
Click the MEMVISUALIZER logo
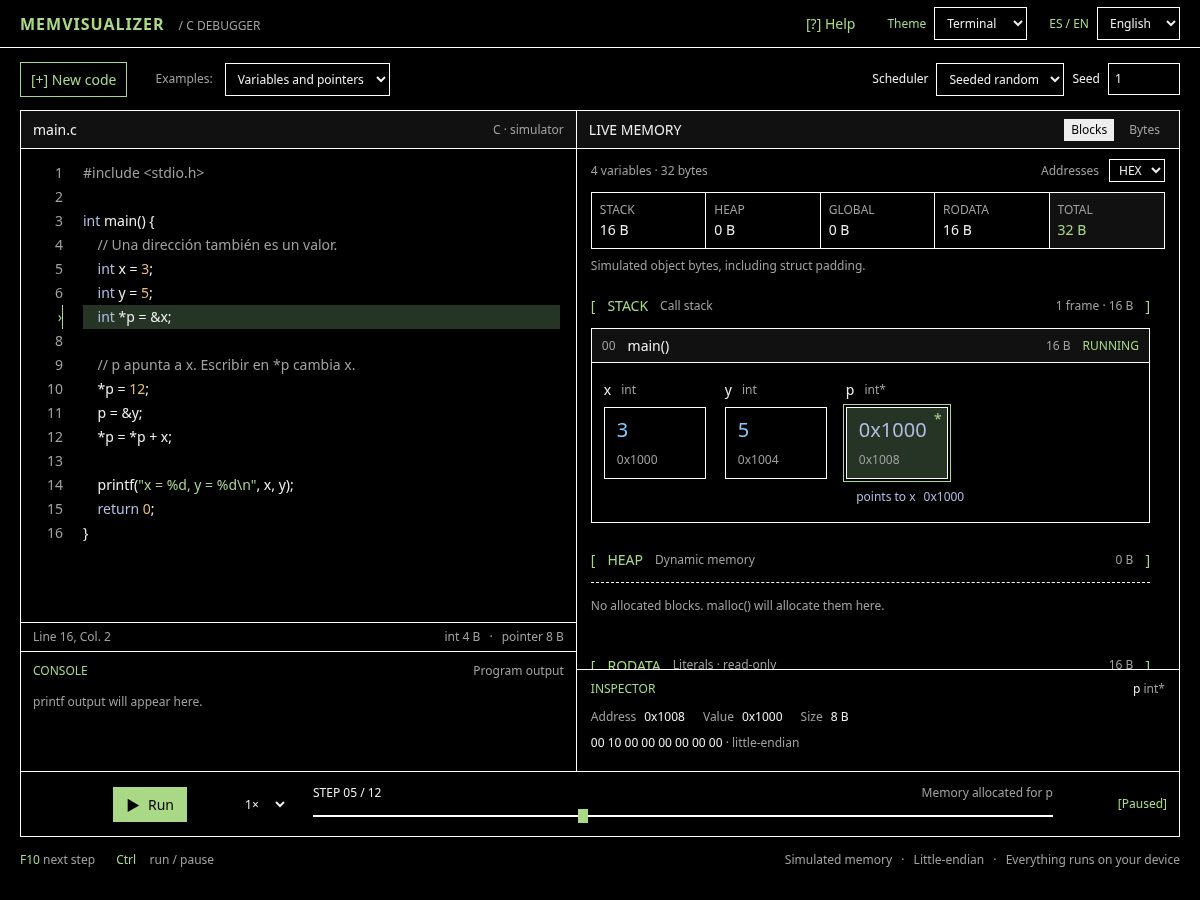coord(92,24)
